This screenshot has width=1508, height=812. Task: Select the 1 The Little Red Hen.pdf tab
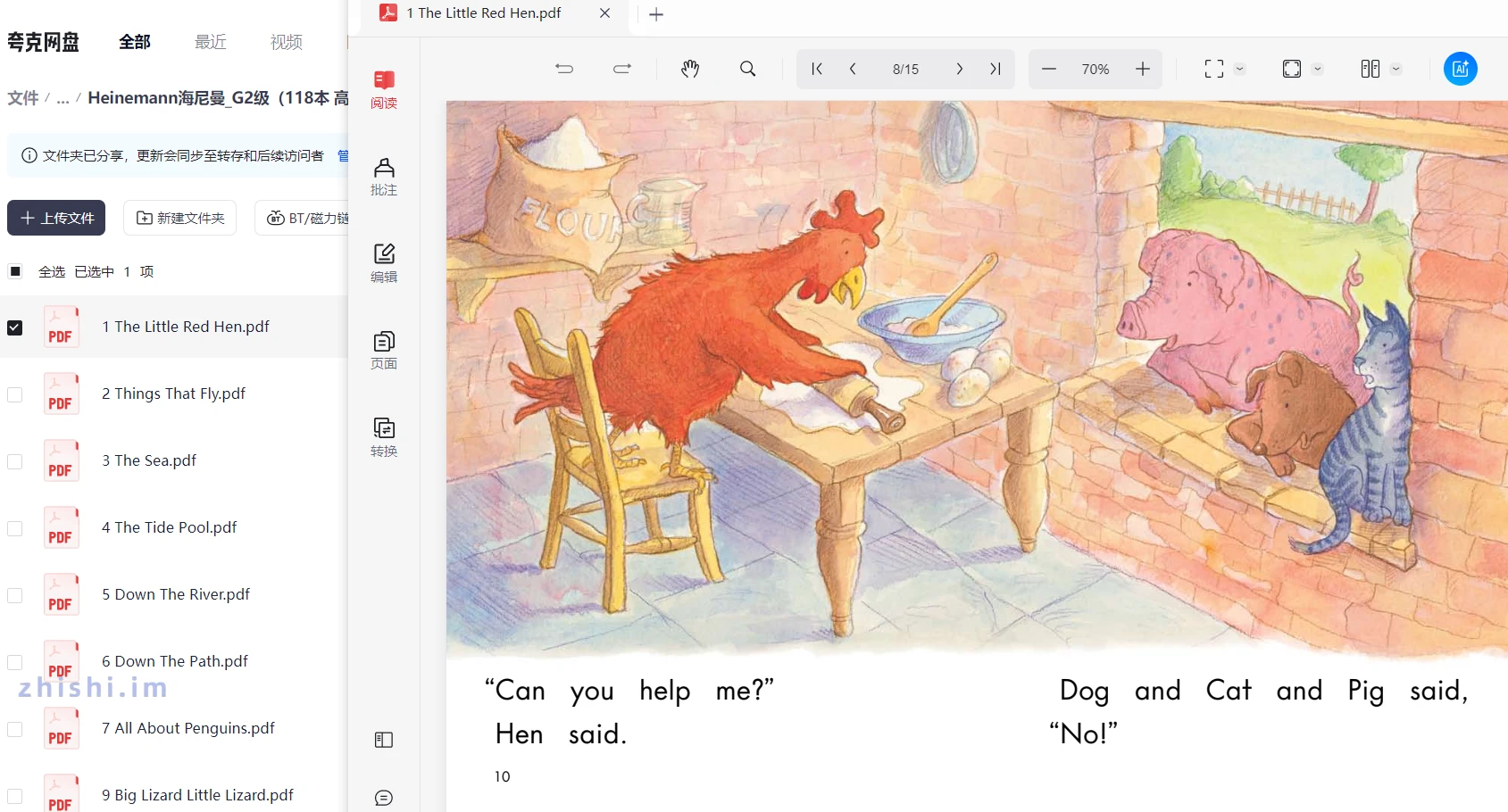pyautogui.click(x=484, y=13)
